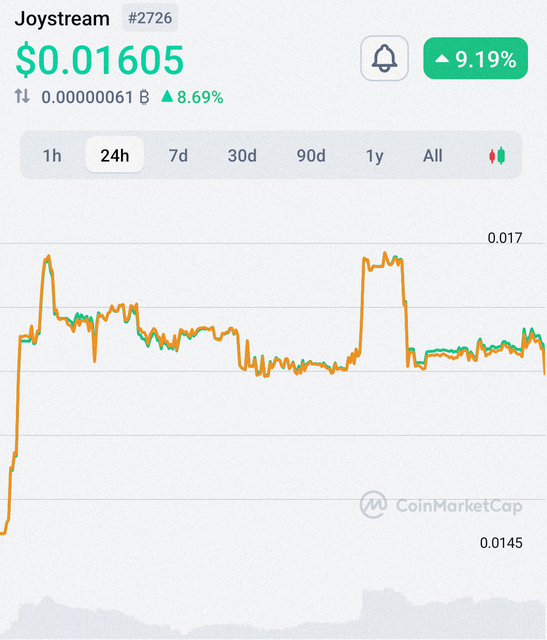
Task: Switch to candlestick chart view
Action: point(497,156)
